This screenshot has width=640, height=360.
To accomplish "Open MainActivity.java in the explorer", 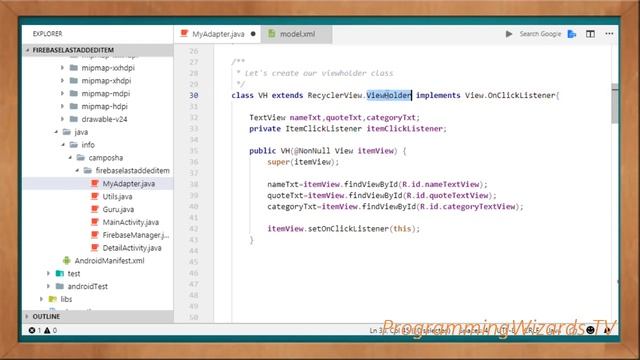I will [x=98, y=222].
